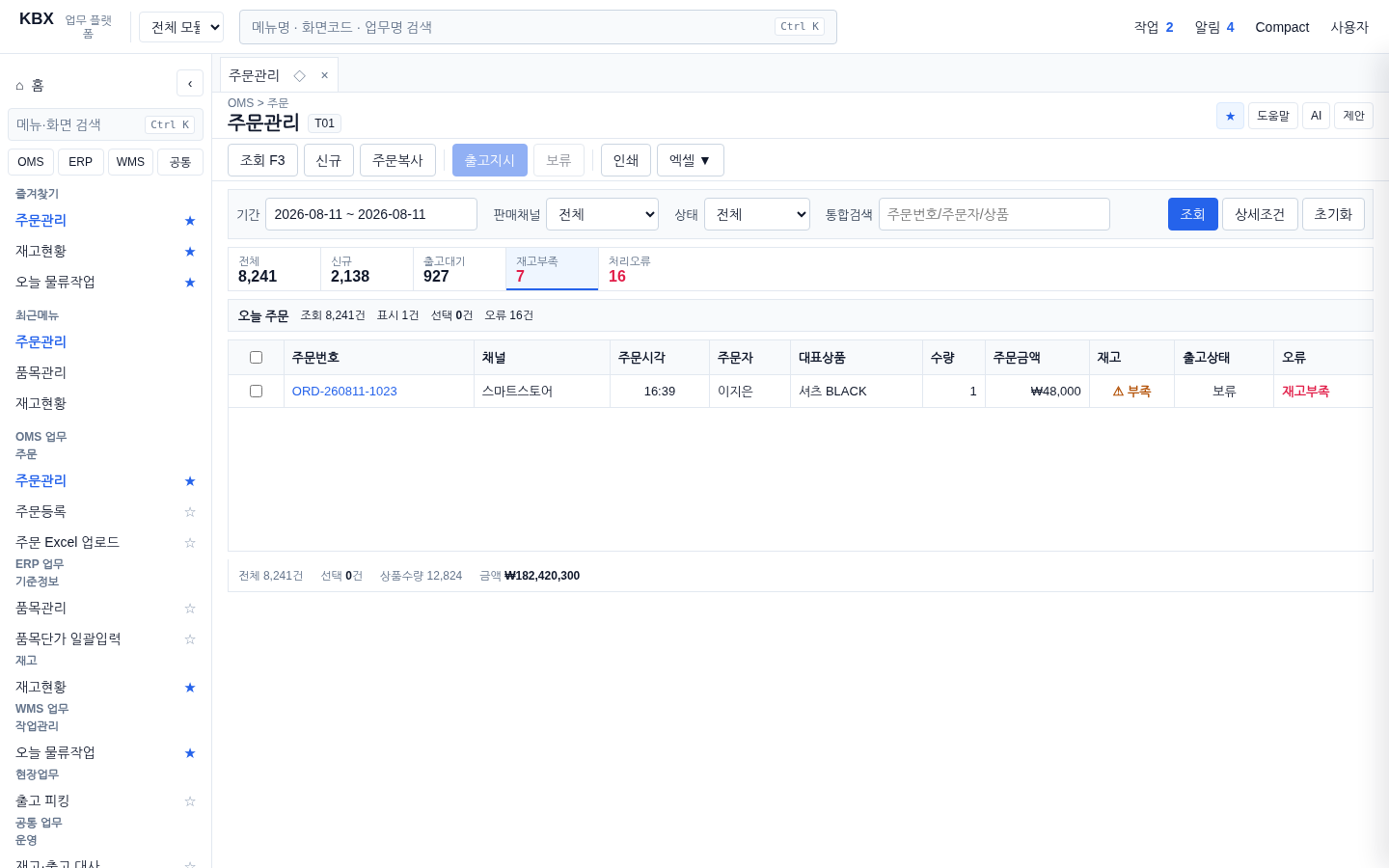Screen dimensions: 1389x868
Task: Collapse the sidebar with the chevron button
Action: [190, 83]
